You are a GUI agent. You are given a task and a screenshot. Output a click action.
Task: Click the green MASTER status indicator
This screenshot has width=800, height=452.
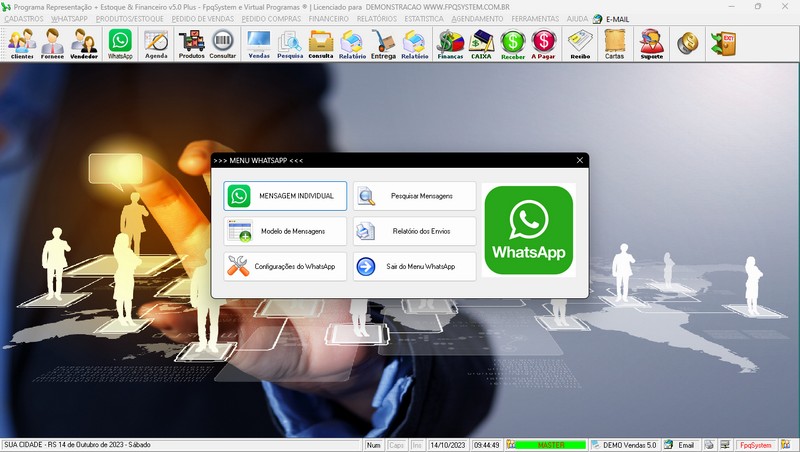[549, 445]
